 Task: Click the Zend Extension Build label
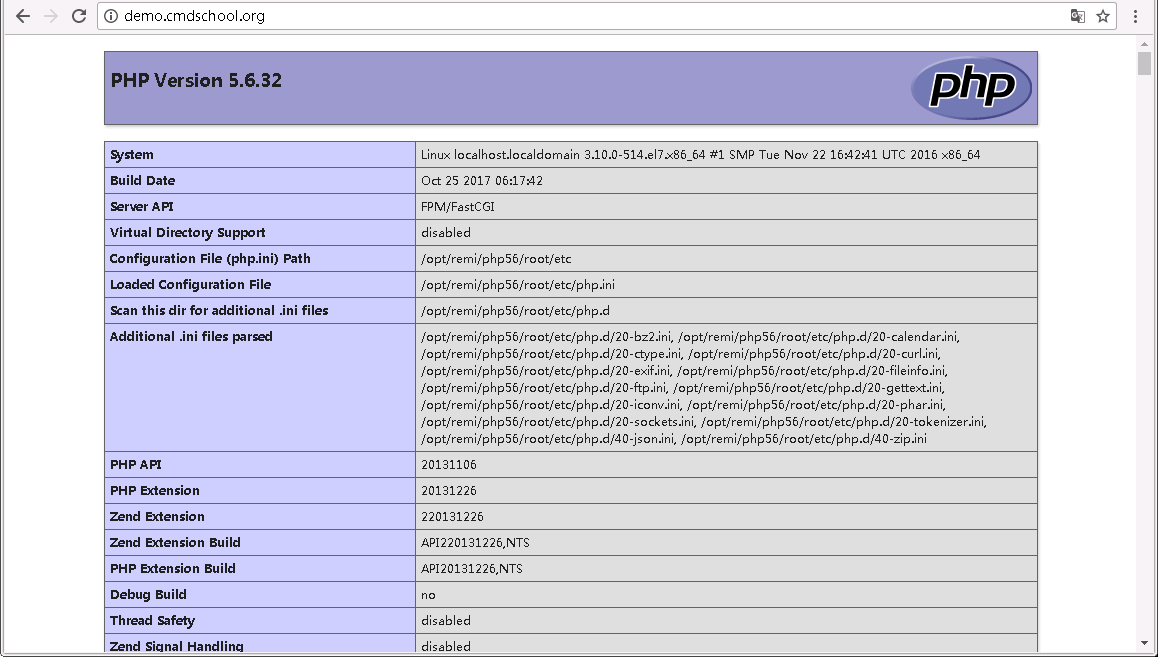[175, 543]
